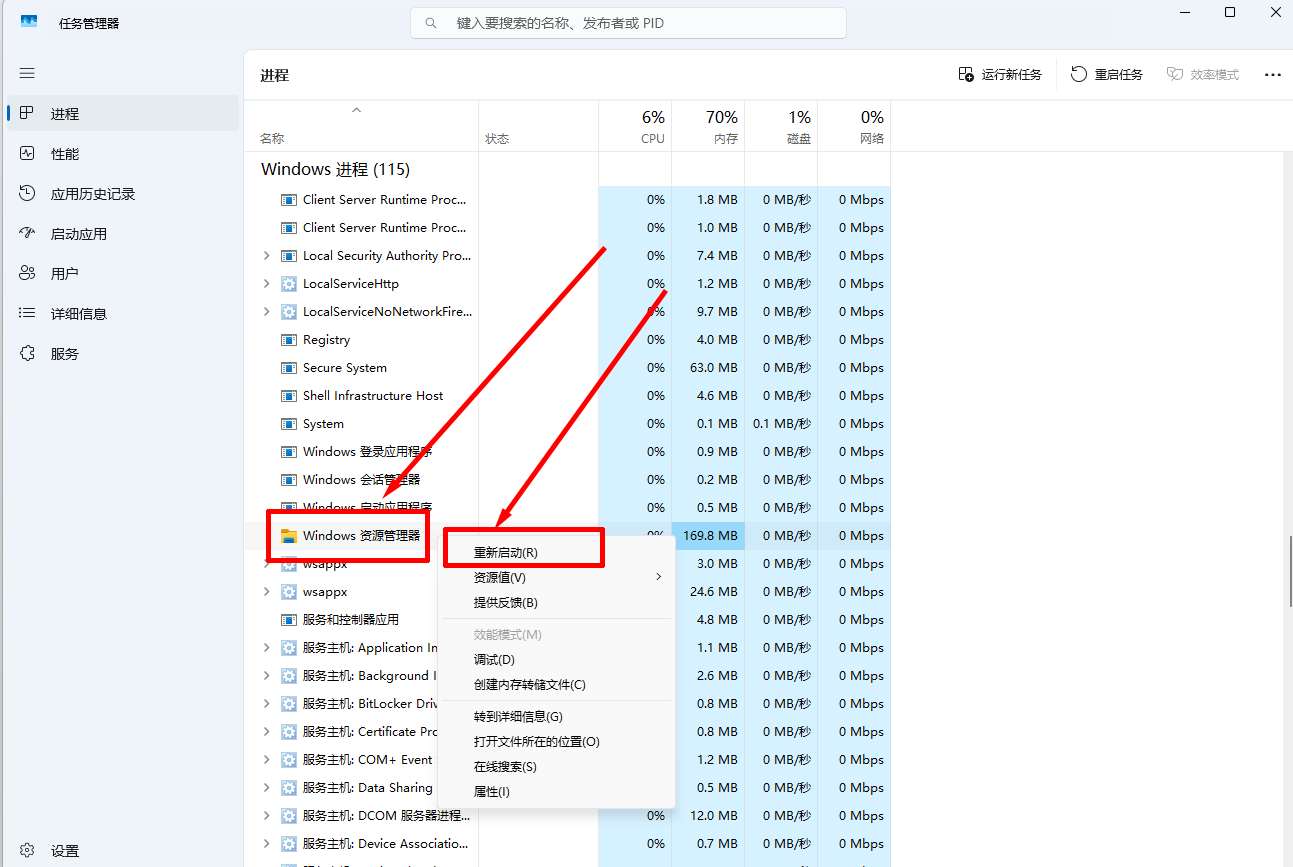This screenshot has height=867, width=1293.
Task: Open the 详细信息 sidebar item
Action: 80,313
